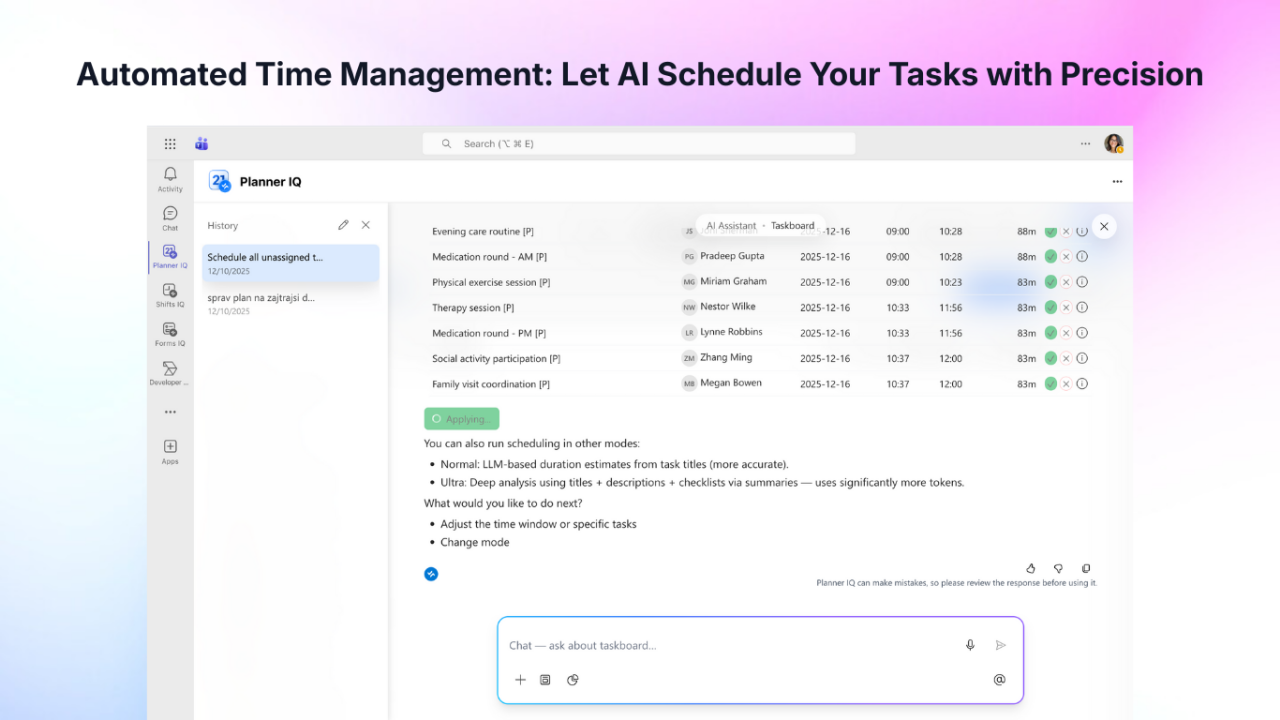
Task: Click the 'Change mode' suggestion text
Action: (x=475, y=542)
